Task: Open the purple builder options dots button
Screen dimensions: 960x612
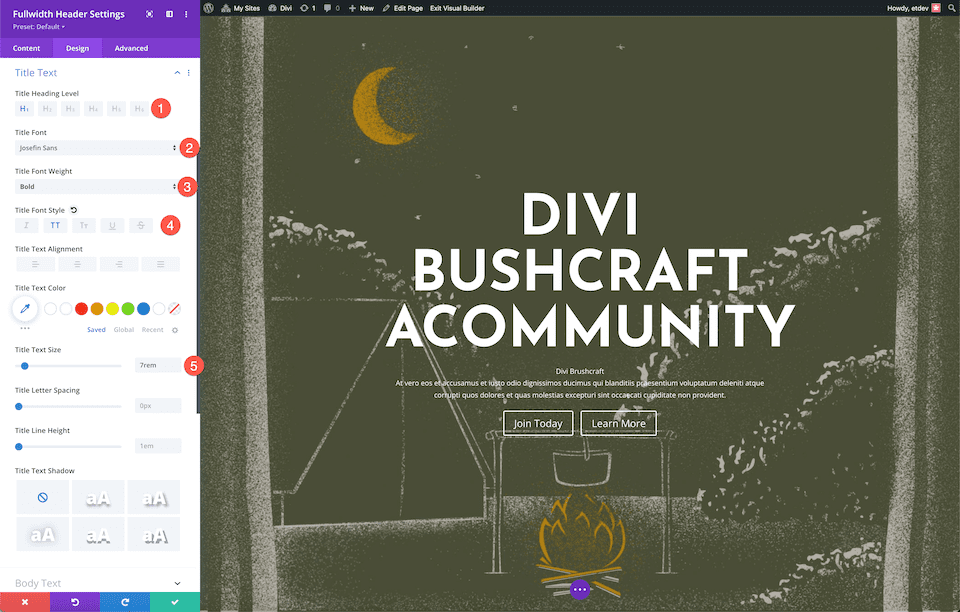Action: click(x=580, y=590)
